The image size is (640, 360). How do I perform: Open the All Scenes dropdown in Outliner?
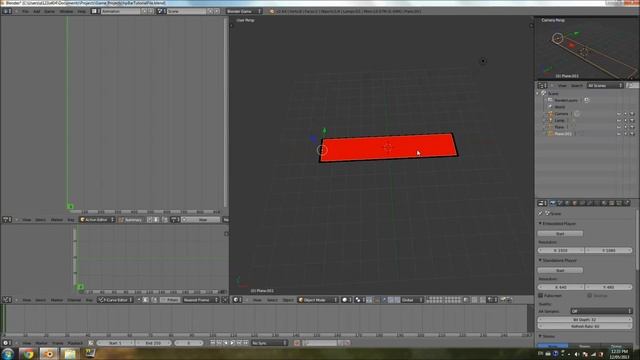click(x=605, y=86)
